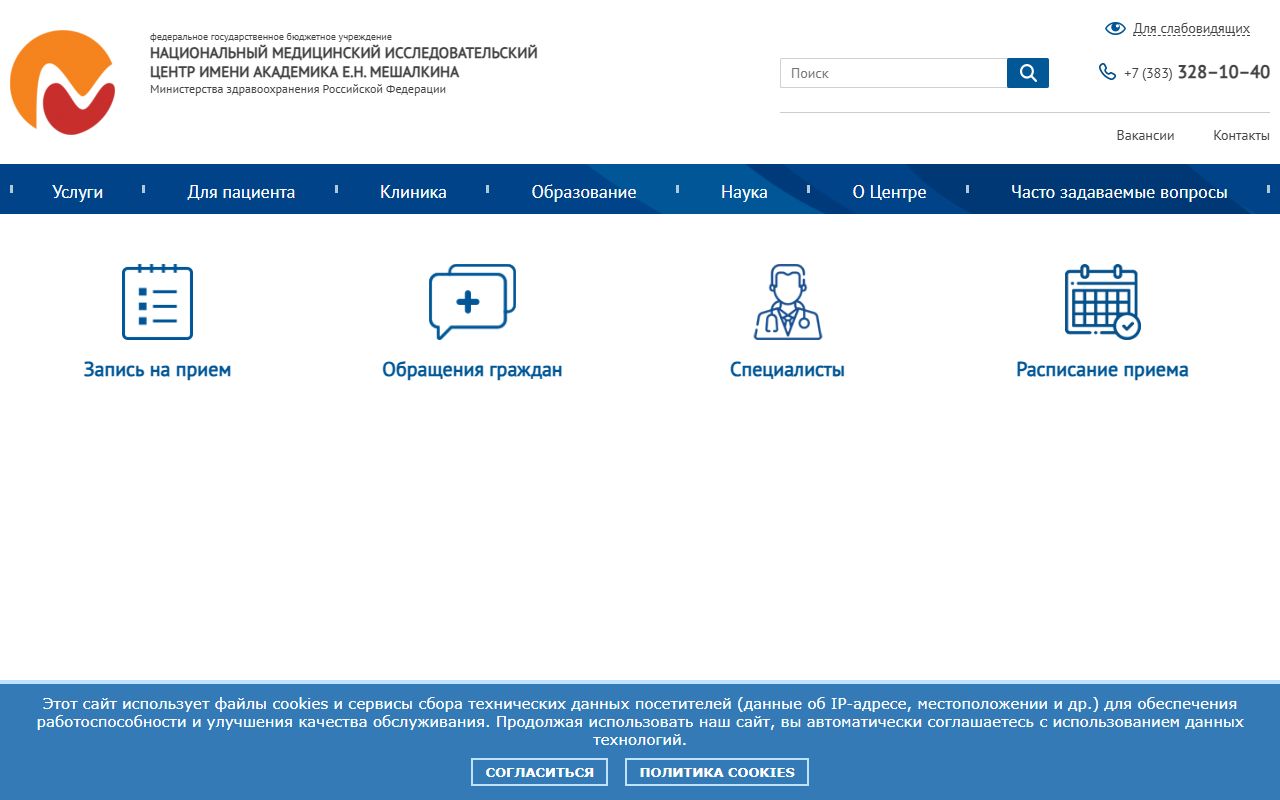Open the О Центре menu item

(889, 192)
